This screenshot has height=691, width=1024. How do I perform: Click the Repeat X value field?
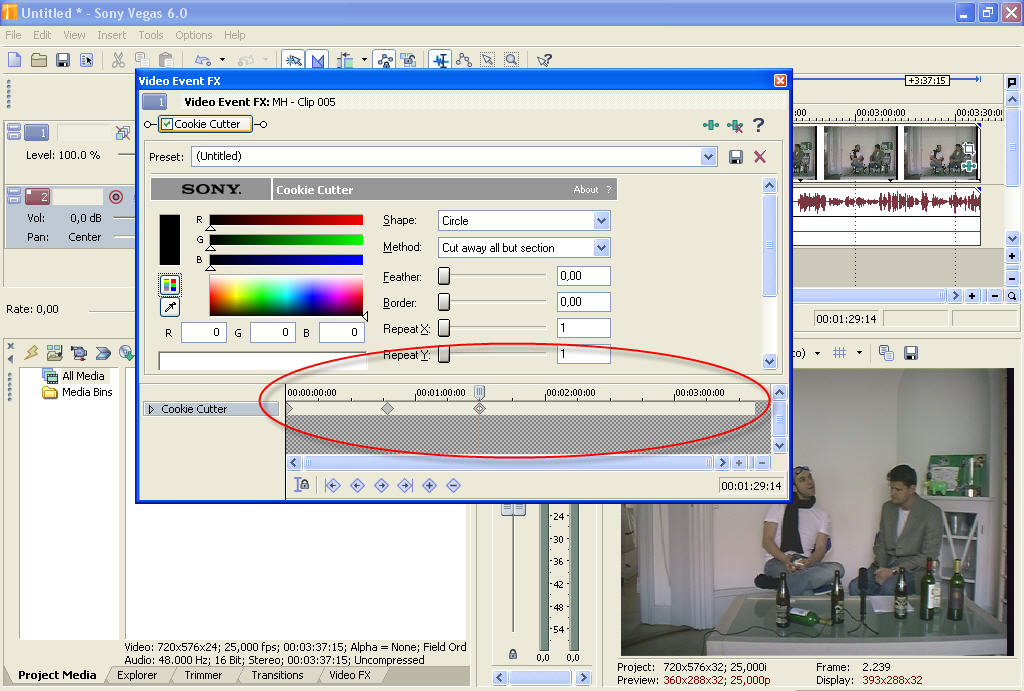pos(584,328)
